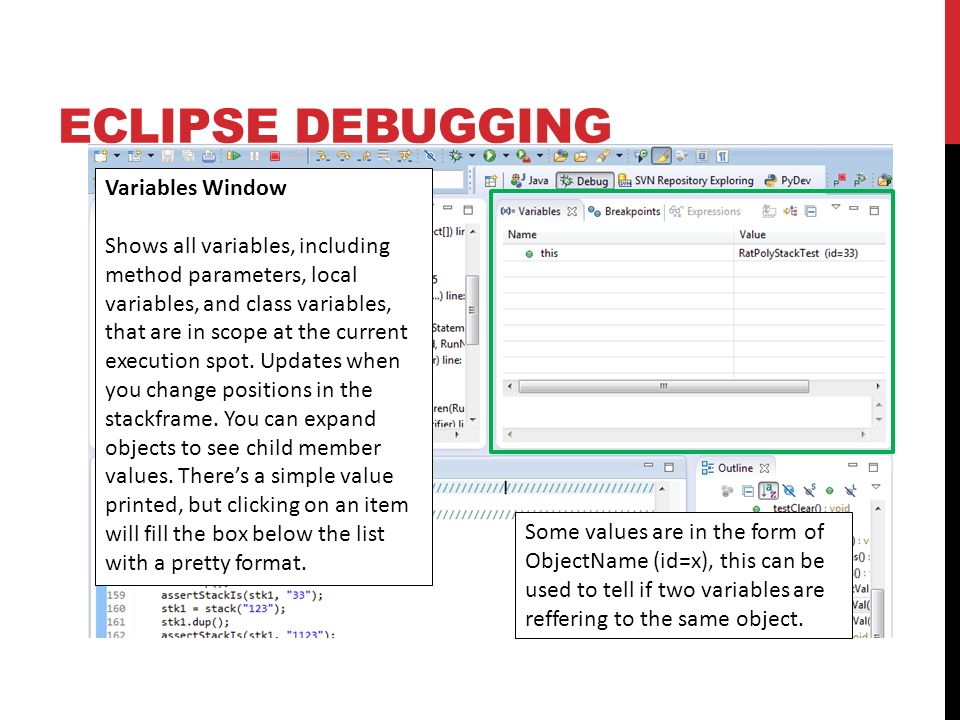Viewport: 960px width, 720px height.
Task: Toggle Hide Static Members icon in Outline
Action: [x=809, y=490]
